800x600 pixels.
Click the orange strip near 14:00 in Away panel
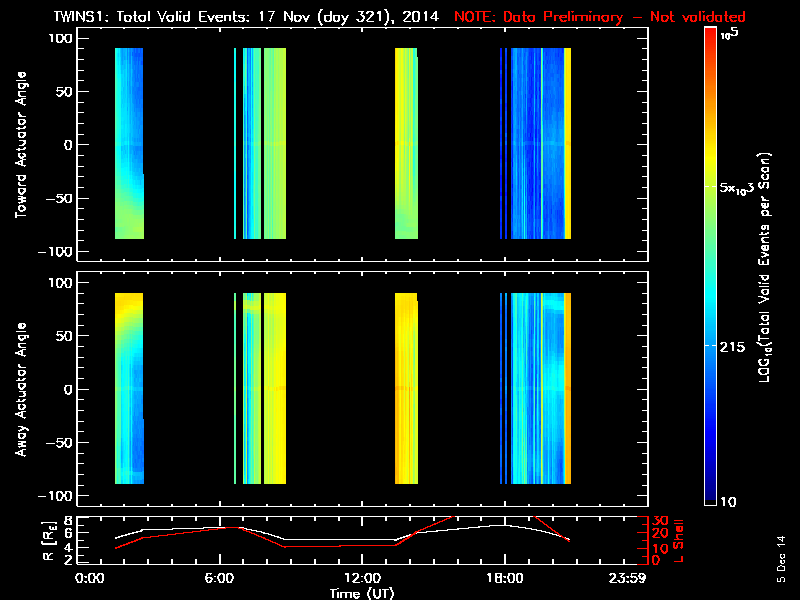click(406, 388)
